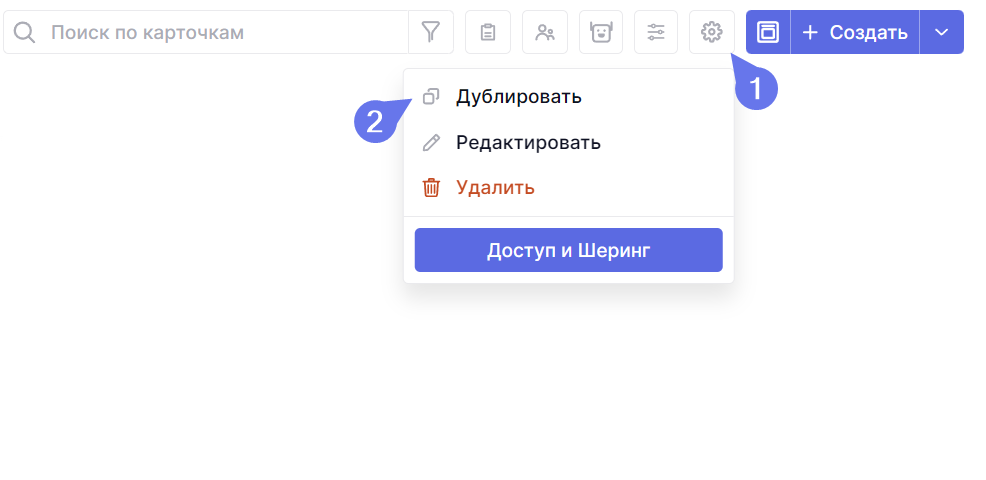Choose Редактировать in the menu
Image resolution: width=986 pixels, height=480 pixels.
528,142
